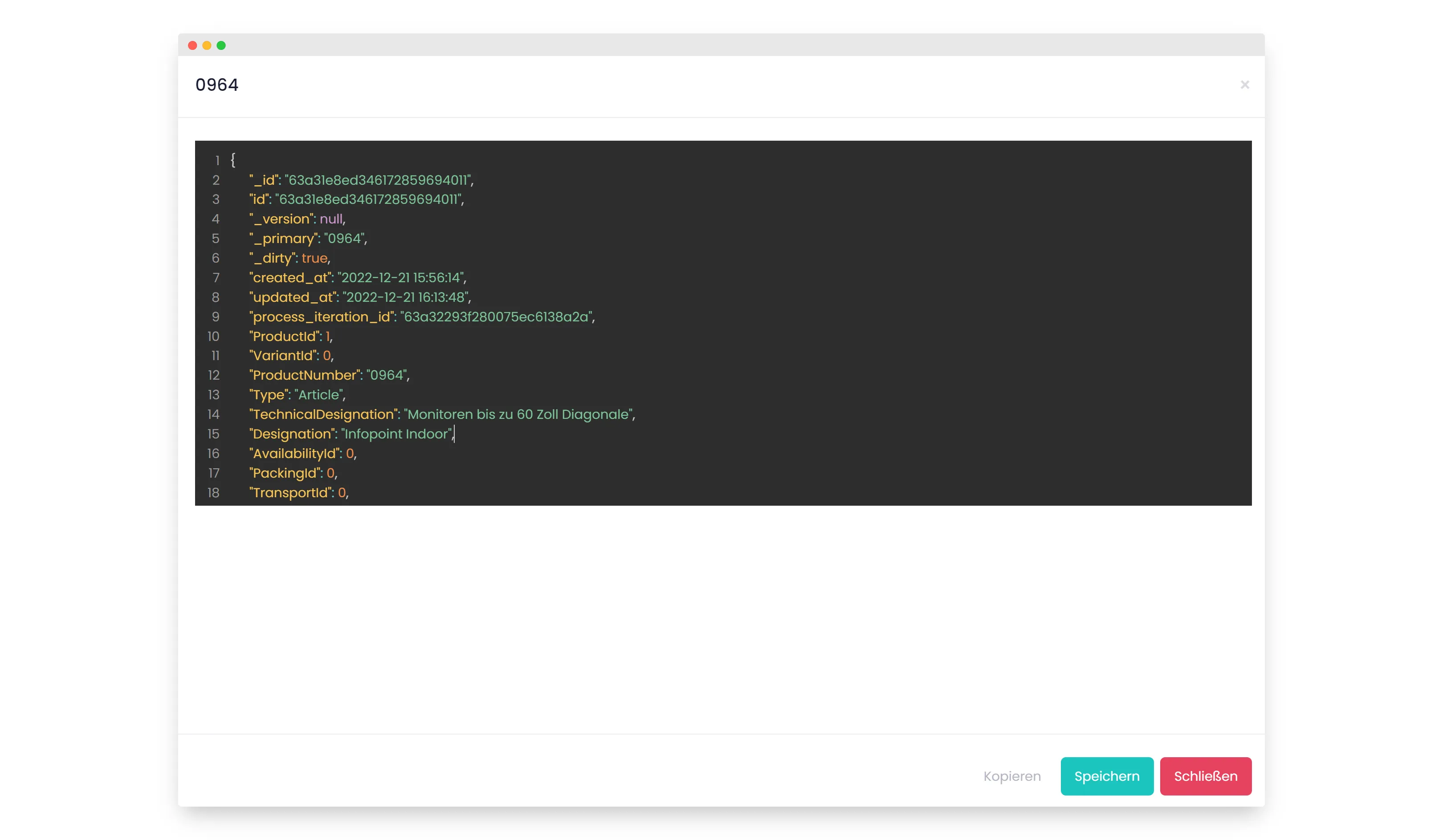Image resolution: width=1443 pixels, height=840 pixels.
Task: Click the "TransportId" value 0
Action: [342, 493]
